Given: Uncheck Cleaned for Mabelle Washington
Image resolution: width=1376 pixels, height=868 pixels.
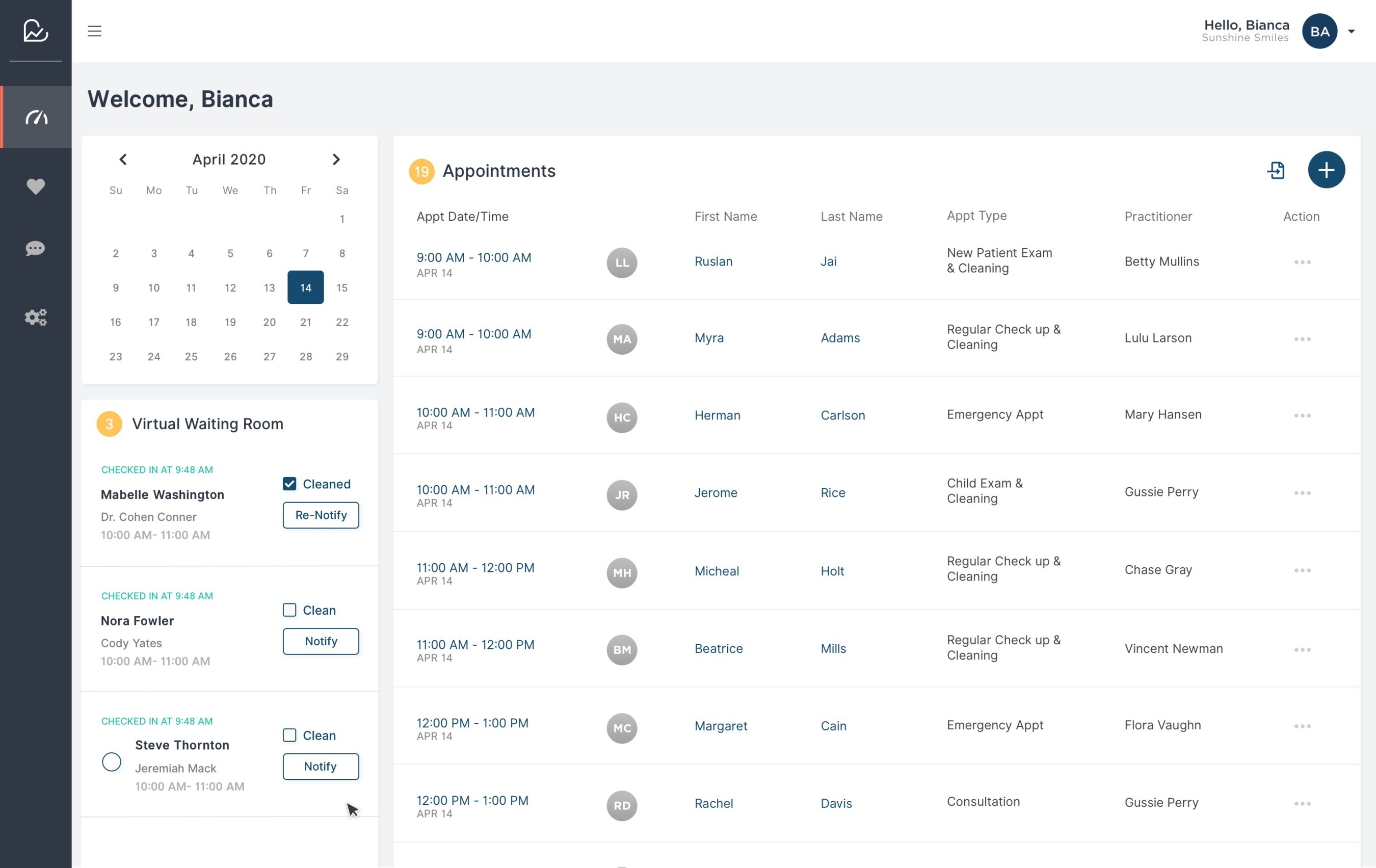Looking at the screenshot, I should coord(289,484).
